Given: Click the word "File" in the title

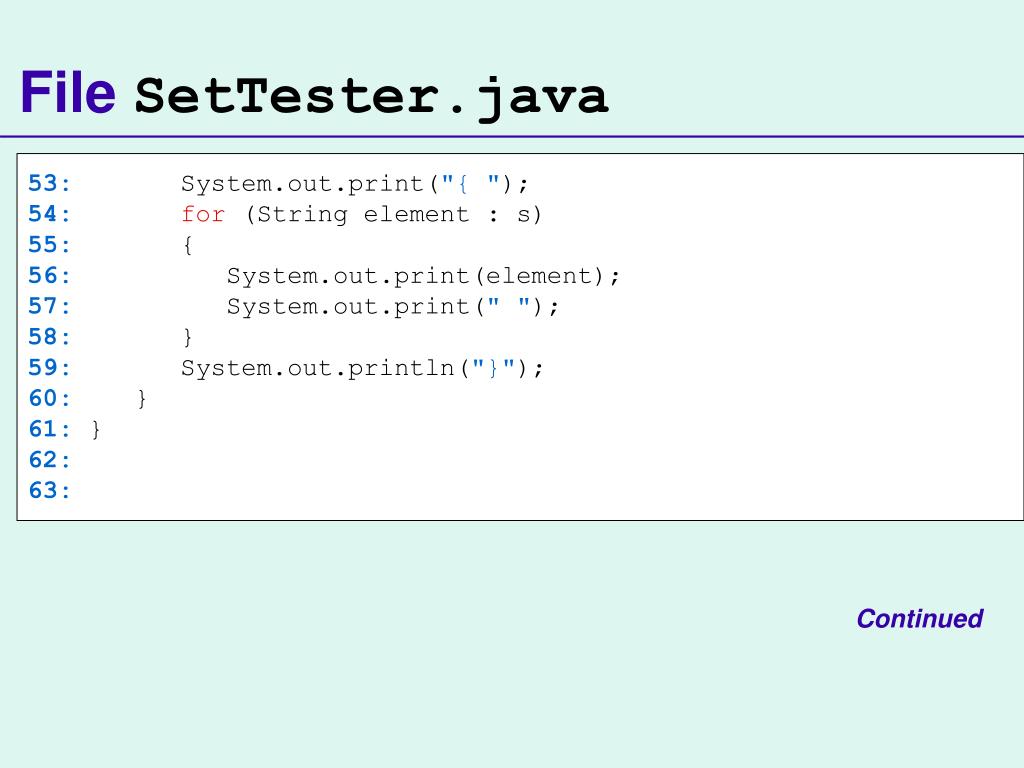Looking at the screenshot, I should [68, 94].
